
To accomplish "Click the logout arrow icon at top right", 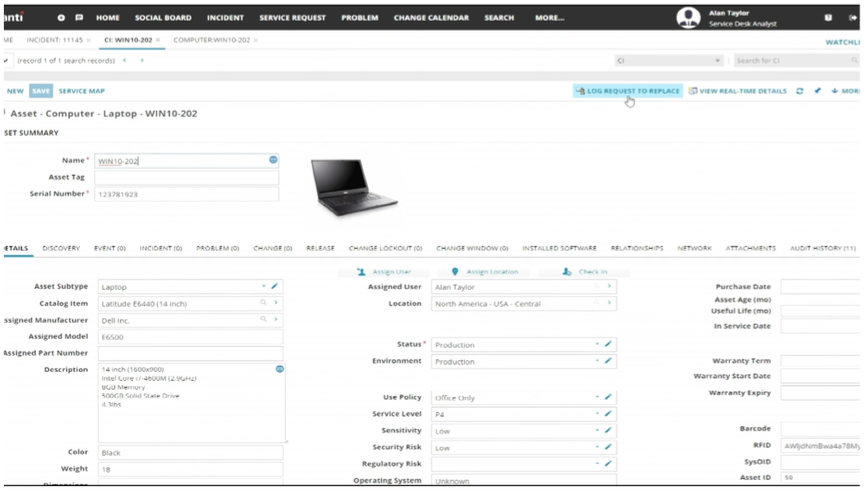I will pos(852,18).
